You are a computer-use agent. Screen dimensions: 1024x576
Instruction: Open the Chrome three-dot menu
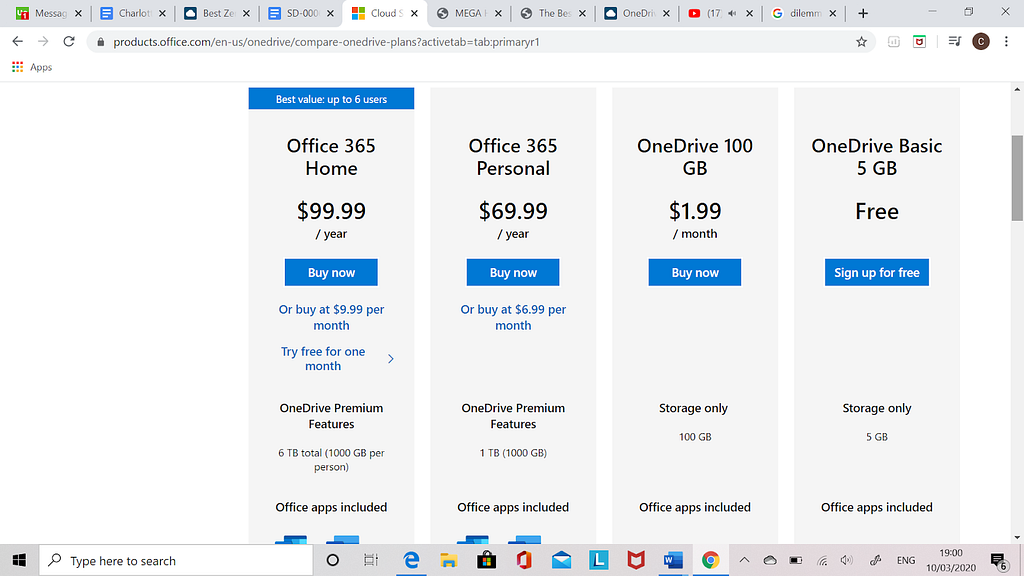point(1006,42)
